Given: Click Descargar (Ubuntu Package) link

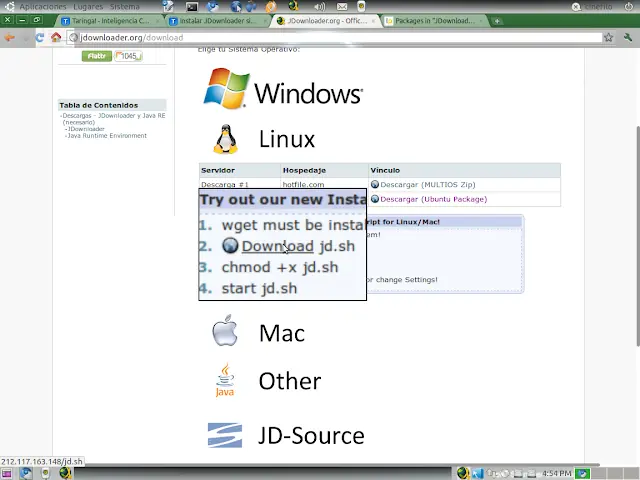Looking at the screenshot, I should pos(433,199).
